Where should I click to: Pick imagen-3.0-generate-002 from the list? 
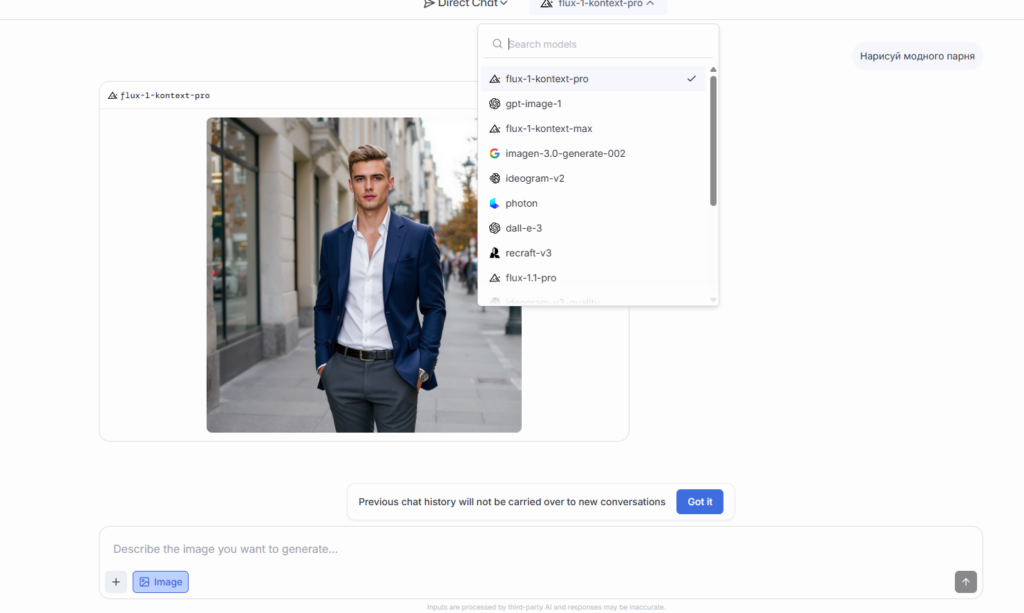point(593,153)
